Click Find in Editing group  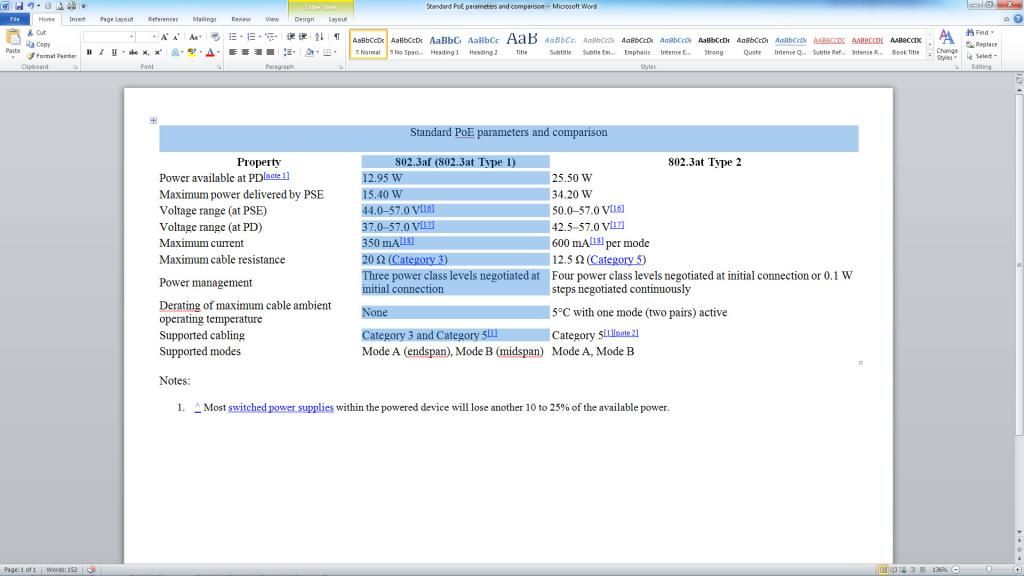980,33
